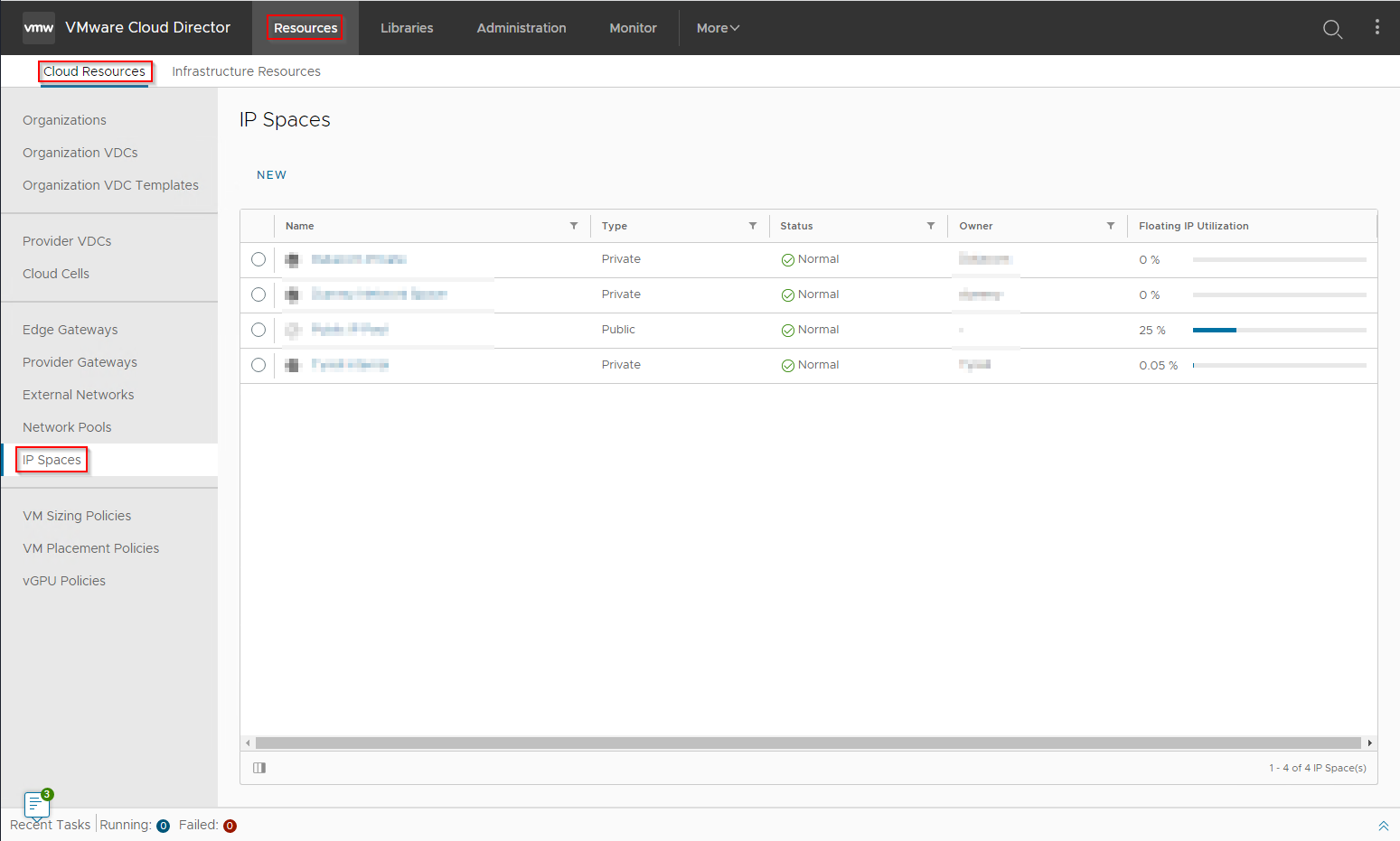Image resolution: width=1400 pixels, height=841 pixels.
Task: Open the Status column filter
Action: pos(931,226)
